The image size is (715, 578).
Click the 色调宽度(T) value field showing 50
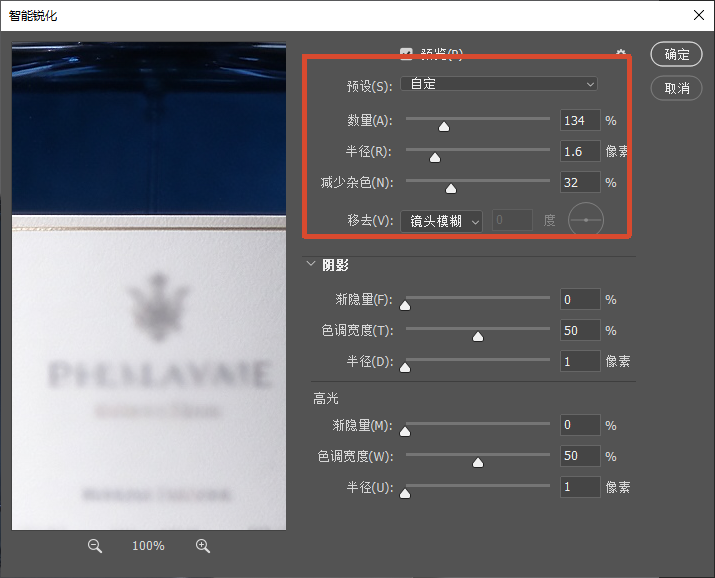[580, 330]
